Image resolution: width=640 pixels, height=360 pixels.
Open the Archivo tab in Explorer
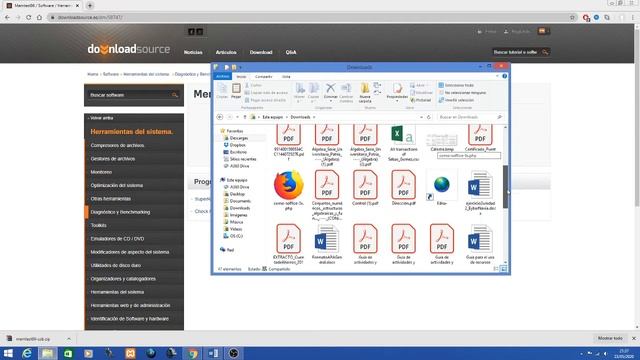pyautogui.click(x=222, y=76)
